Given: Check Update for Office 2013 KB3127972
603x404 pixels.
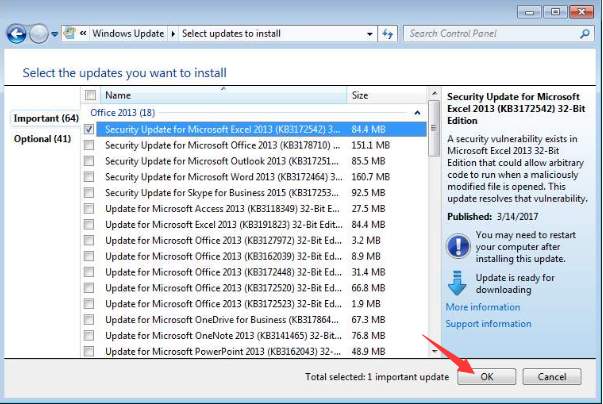Looking at the screenshot, I should pyautogui.click(x=89, y=240).
